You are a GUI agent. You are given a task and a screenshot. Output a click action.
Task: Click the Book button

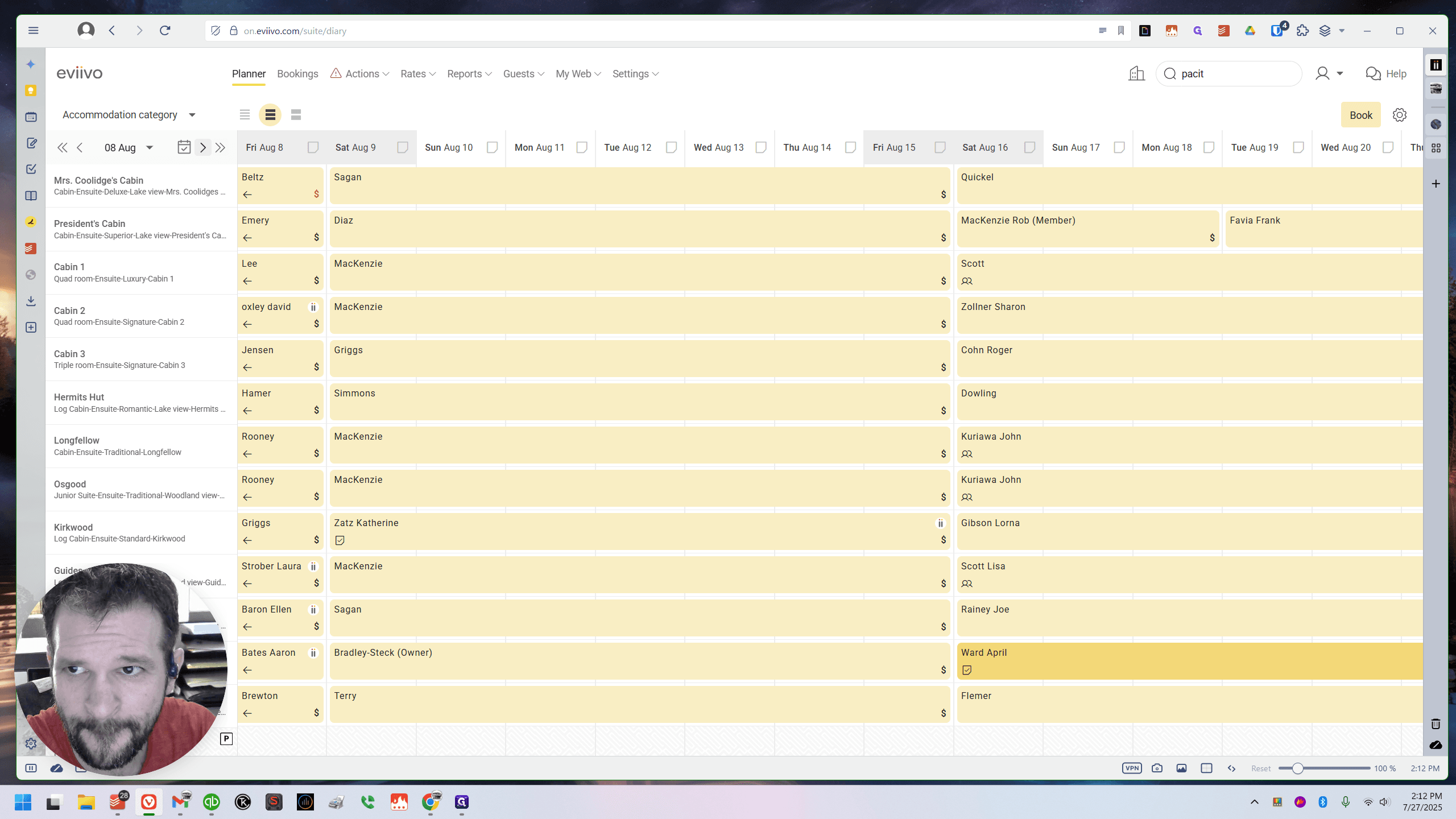(x=1360, y=115)
